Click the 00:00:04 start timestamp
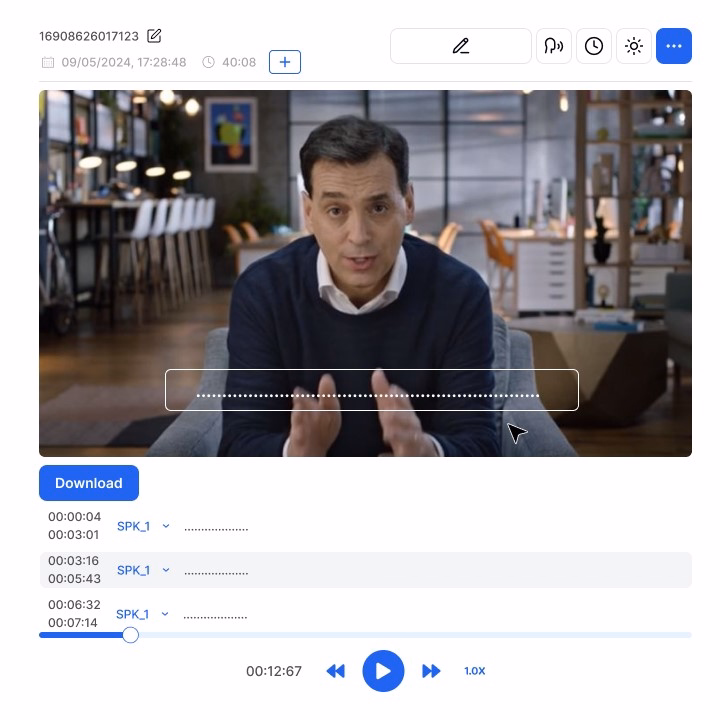 pos(74,517)
